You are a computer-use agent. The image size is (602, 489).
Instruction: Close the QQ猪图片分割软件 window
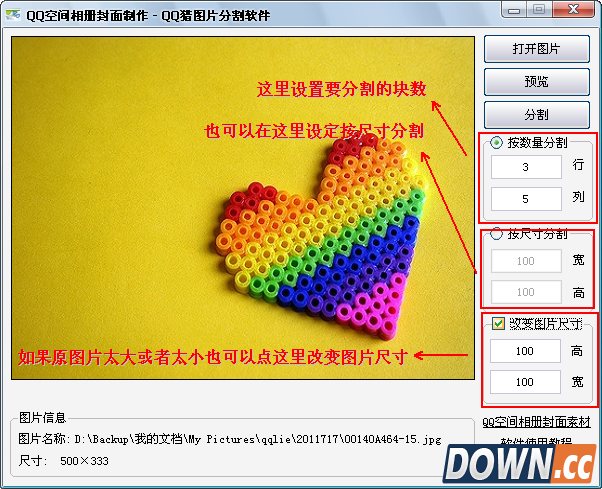(574, 9)
